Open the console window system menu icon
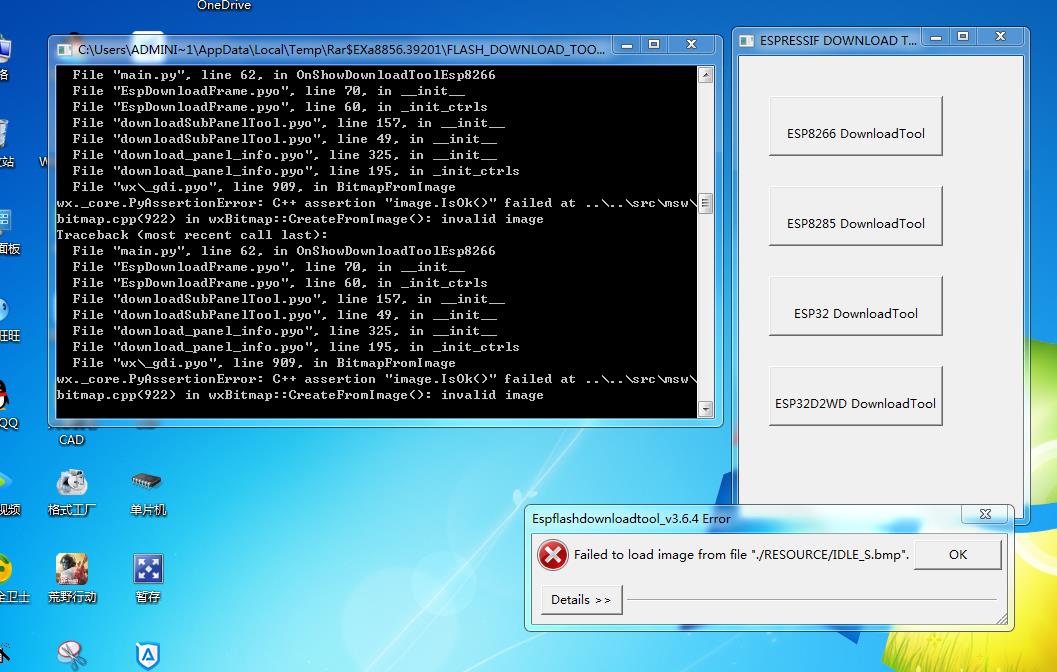 click(65, 50)
